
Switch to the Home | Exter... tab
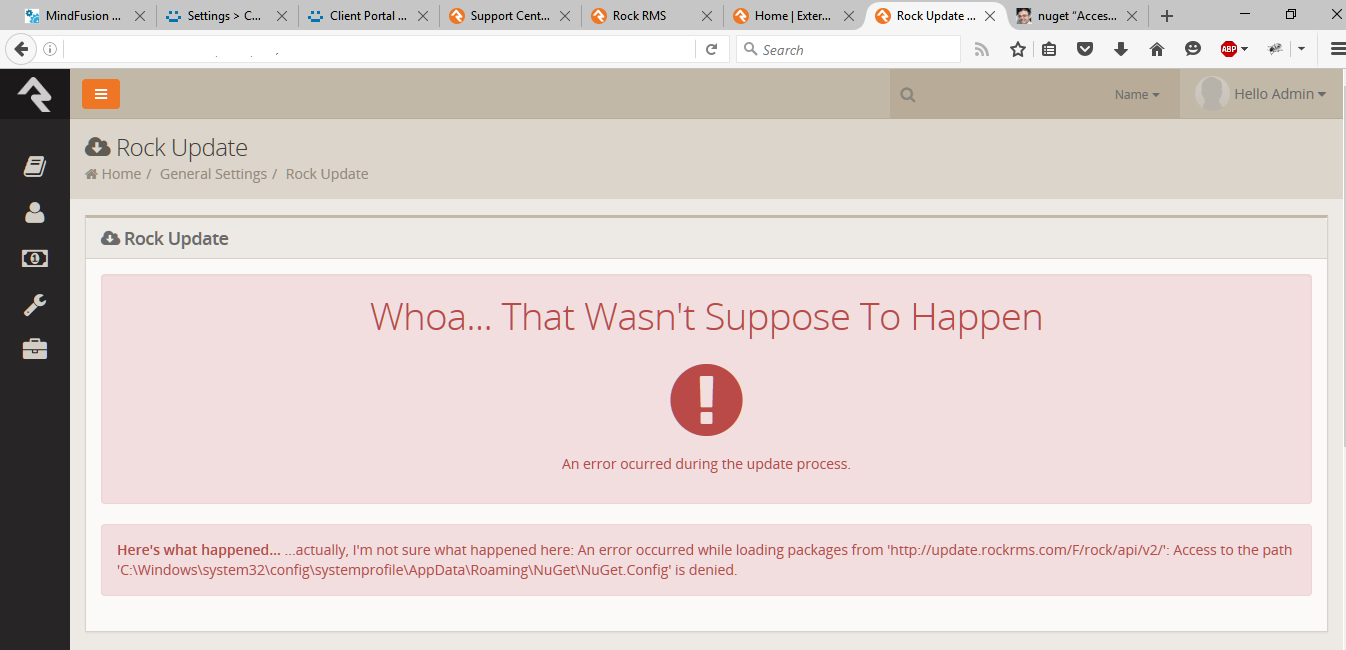tap(793, 16)
